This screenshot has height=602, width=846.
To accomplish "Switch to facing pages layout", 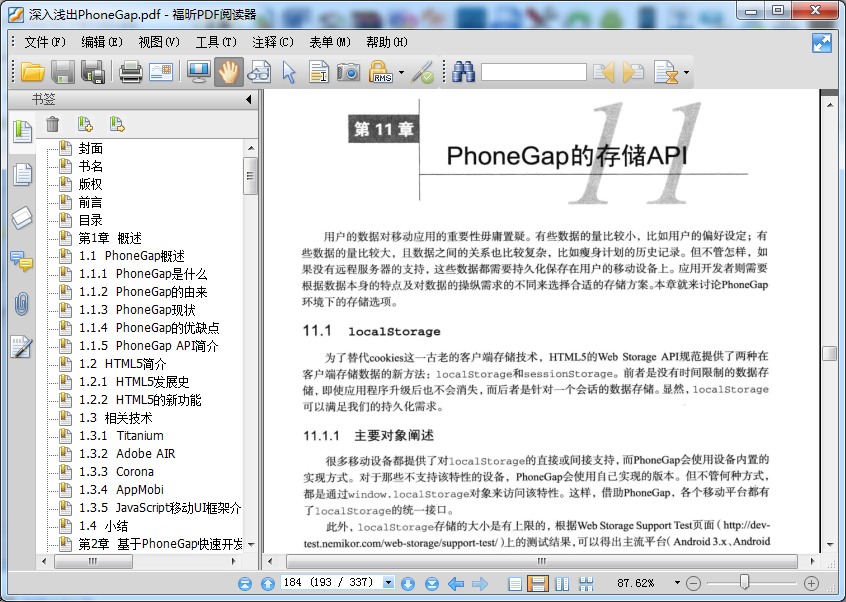I will 562,584.
